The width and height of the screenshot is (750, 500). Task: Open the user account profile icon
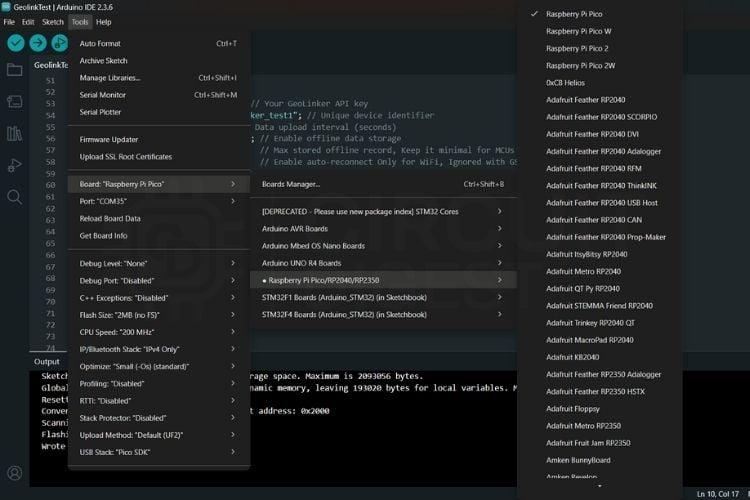[x=14, y=473]
